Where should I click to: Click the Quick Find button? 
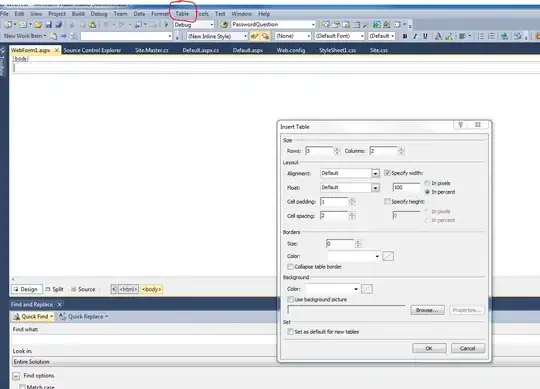(x=33, y=316)
